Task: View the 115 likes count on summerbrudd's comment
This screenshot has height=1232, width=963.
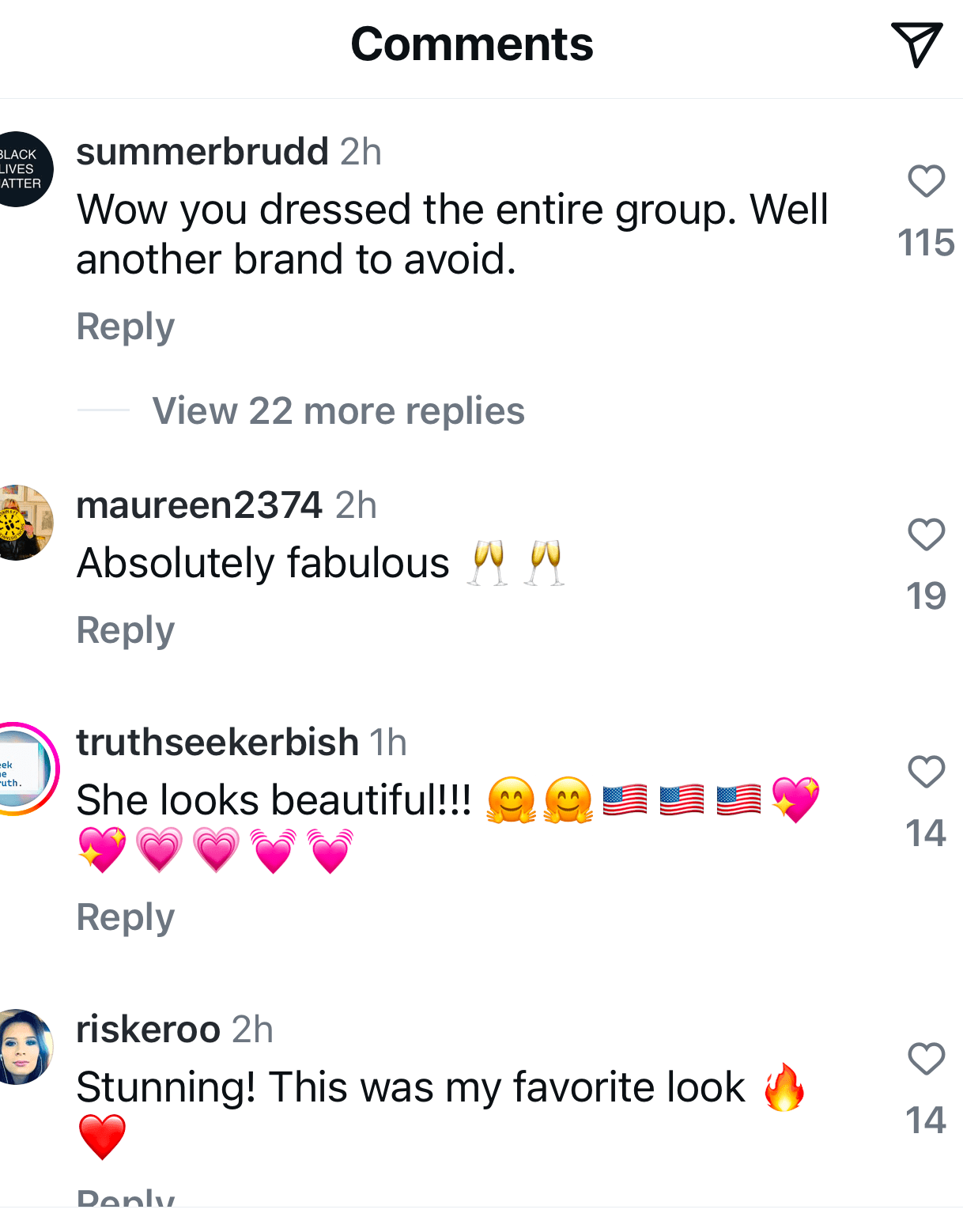Action: 926,243
